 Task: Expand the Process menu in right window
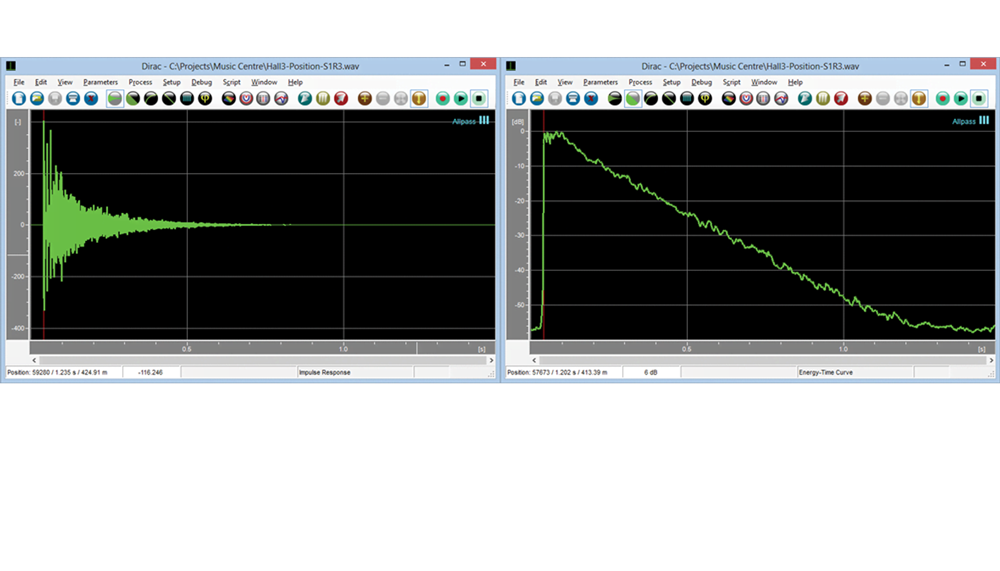pyautogui.click(x=640, y=82)
